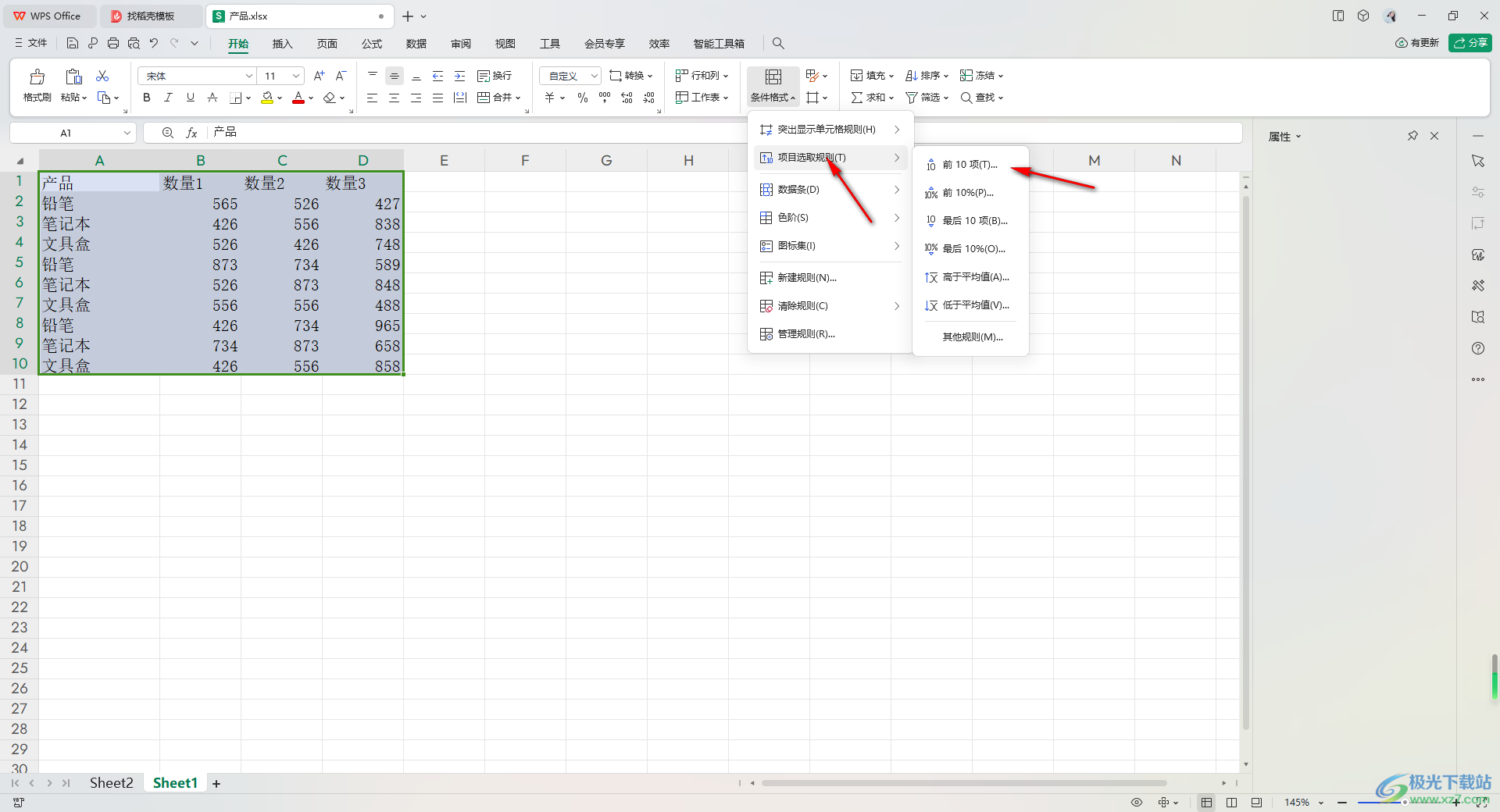Click the Filter (筛选) funnel icon

click(912, 98)
